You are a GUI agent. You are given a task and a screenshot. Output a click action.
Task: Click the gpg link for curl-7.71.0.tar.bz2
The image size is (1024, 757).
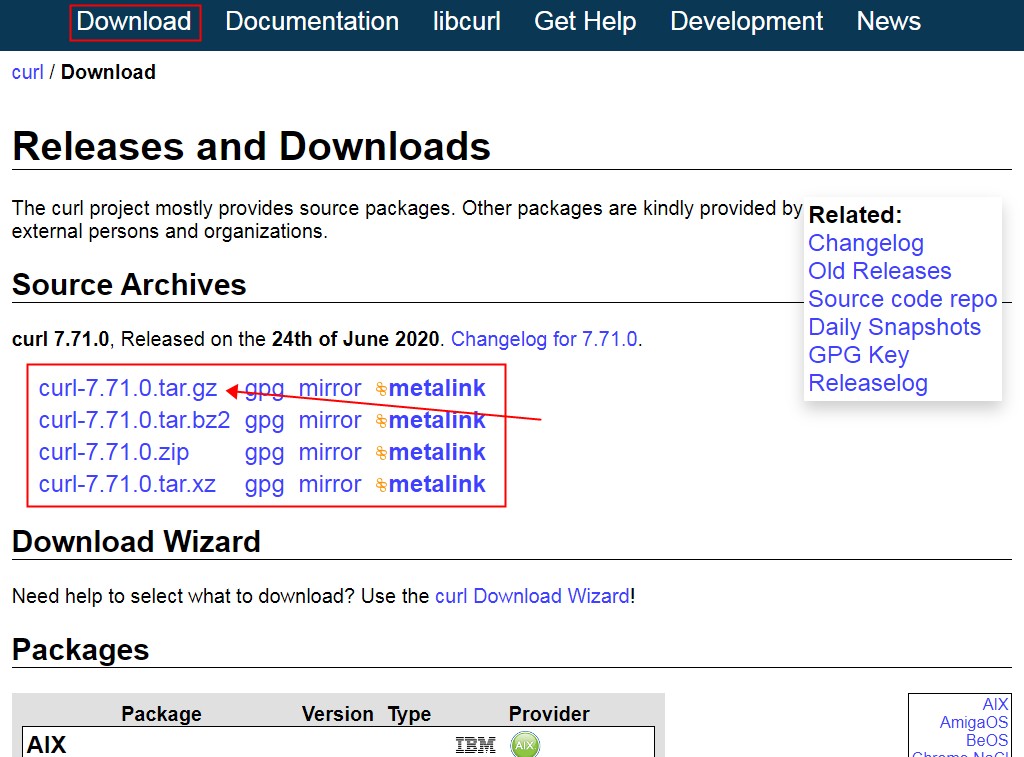point(264,420)
